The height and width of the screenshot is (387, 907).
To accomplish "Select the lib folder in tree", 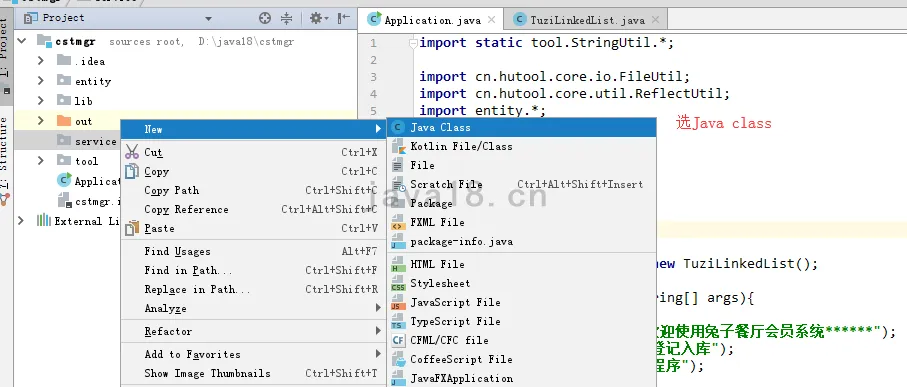I will (x=83, y=101).
